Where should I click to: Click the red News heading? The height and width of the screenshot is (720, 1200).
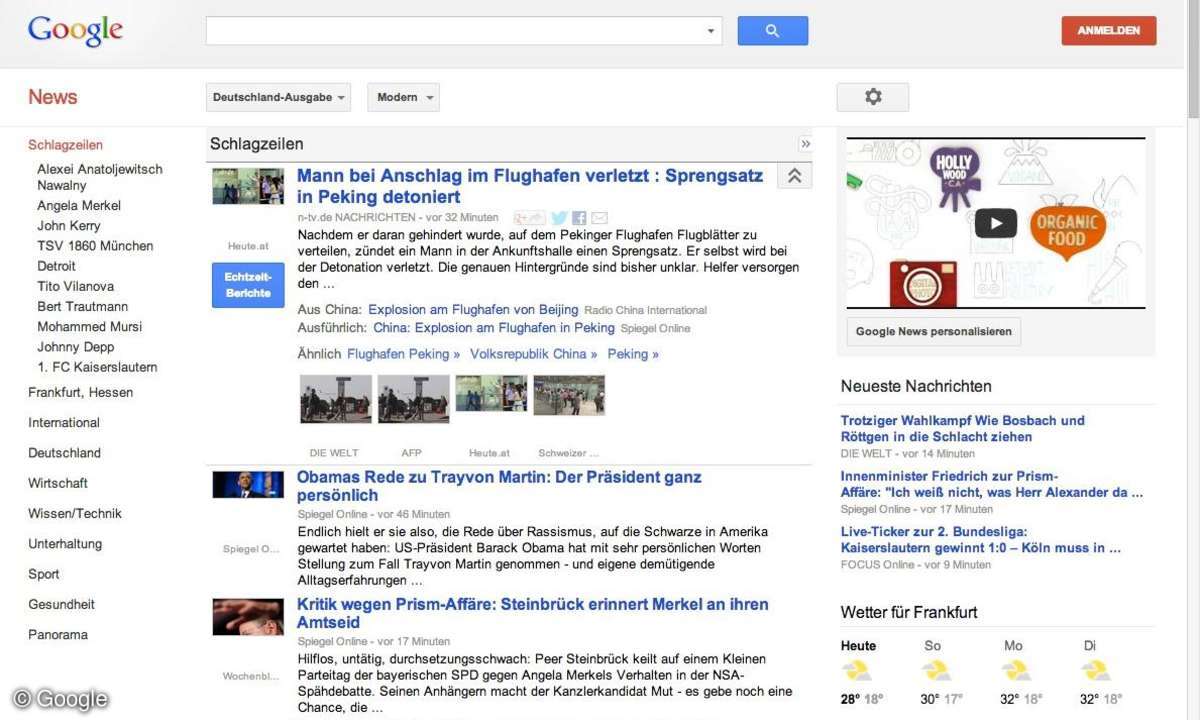click(x=52, y=97)
